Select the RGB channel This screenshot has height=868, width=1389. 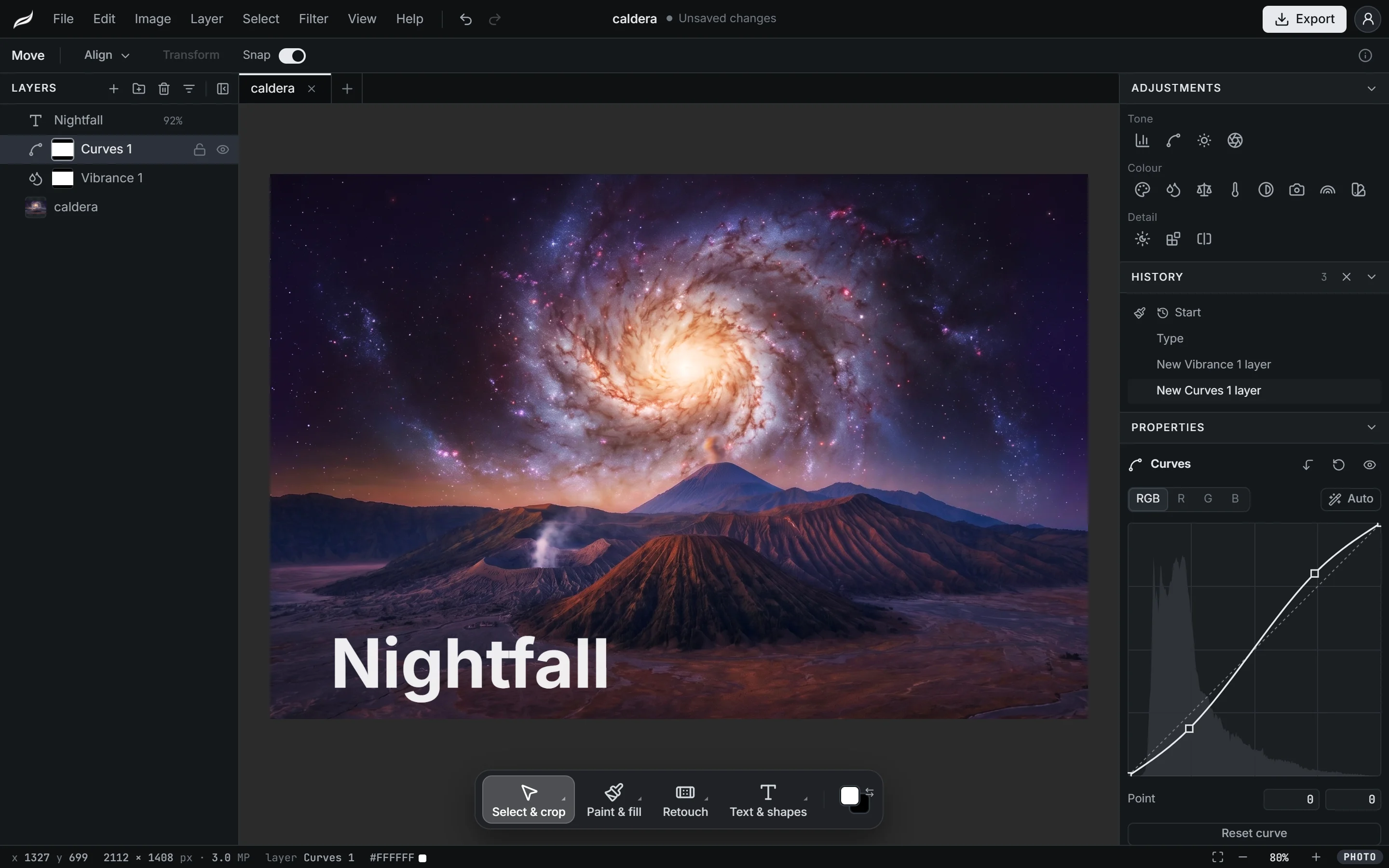coord(1148,499)
